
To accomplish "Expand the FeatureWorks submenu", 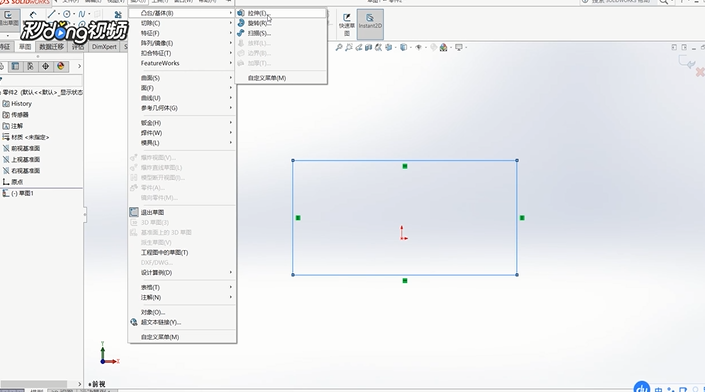I will click(182, 63).
